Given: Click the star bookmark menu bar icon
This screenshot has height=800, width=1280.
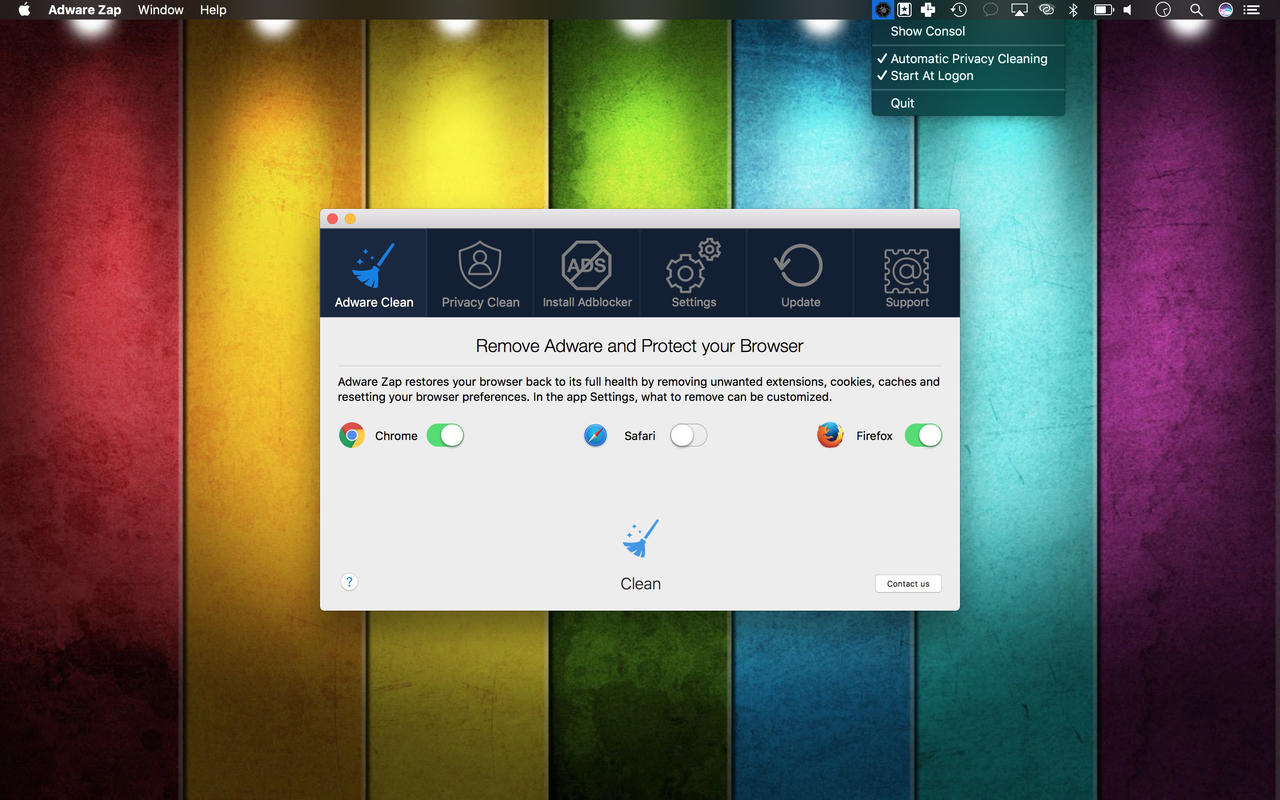Looking at the screenshot, I should pos(904,10).
